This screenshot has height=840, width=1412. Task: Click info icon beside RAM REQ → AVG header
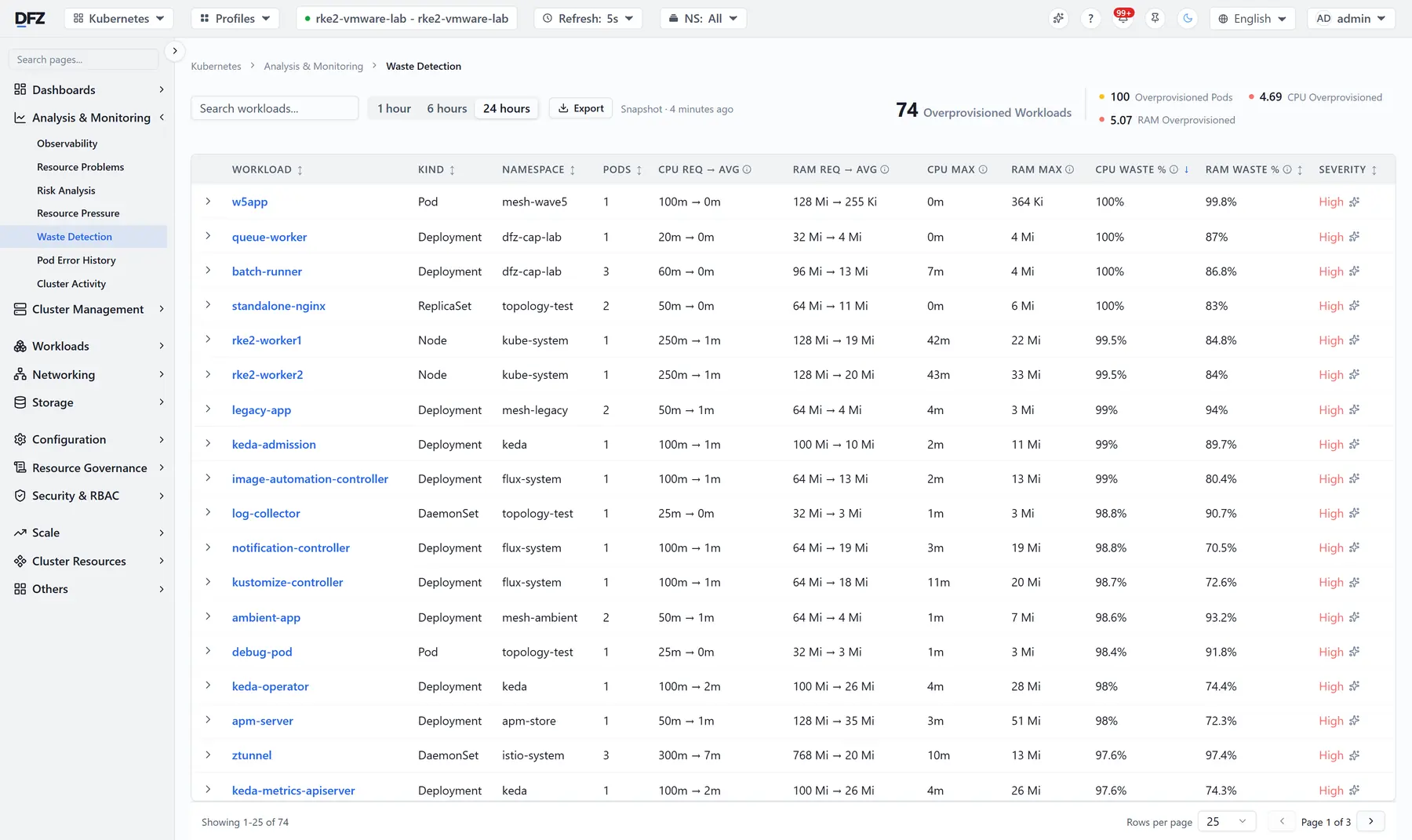(885, 169)
